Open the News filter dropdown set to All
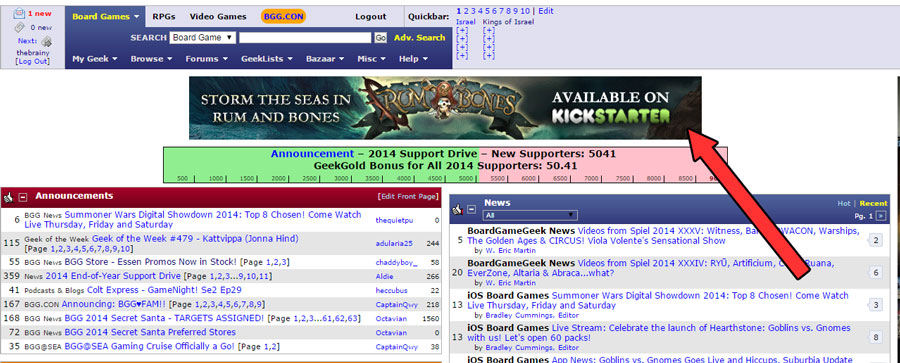900x363 pixels. tap(530, 215)
